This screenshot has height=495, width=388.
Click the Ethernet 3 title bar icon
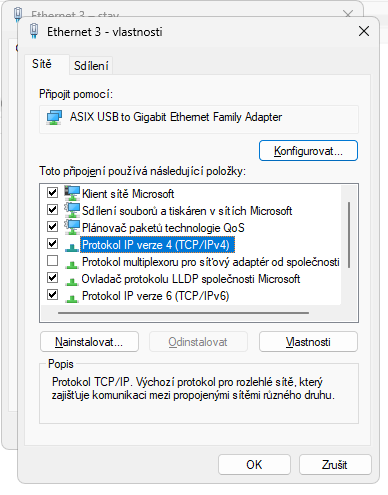pyautogui.click(x=34, y=31)
